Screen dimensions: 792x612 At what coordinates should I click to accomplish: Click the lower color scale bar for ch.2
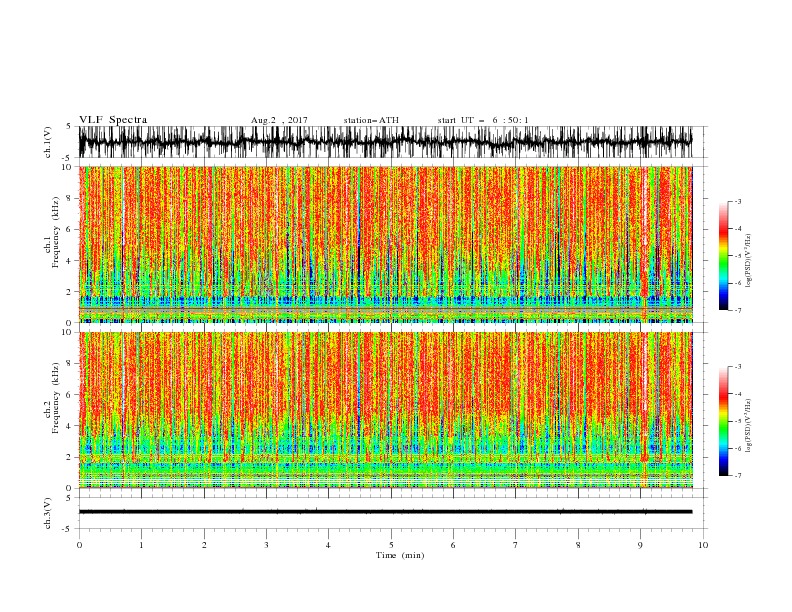pos(723,421)
